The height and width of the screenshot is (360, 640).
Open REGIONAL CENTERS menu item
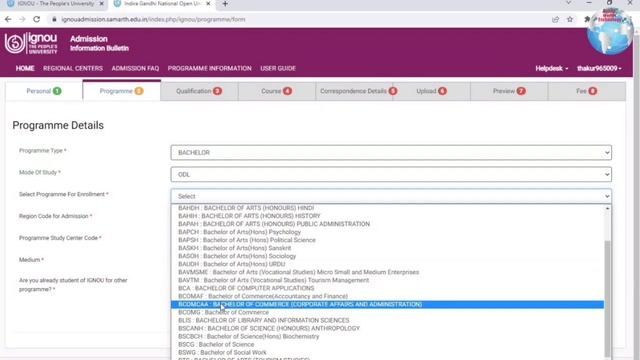click(x=73, y=68)
